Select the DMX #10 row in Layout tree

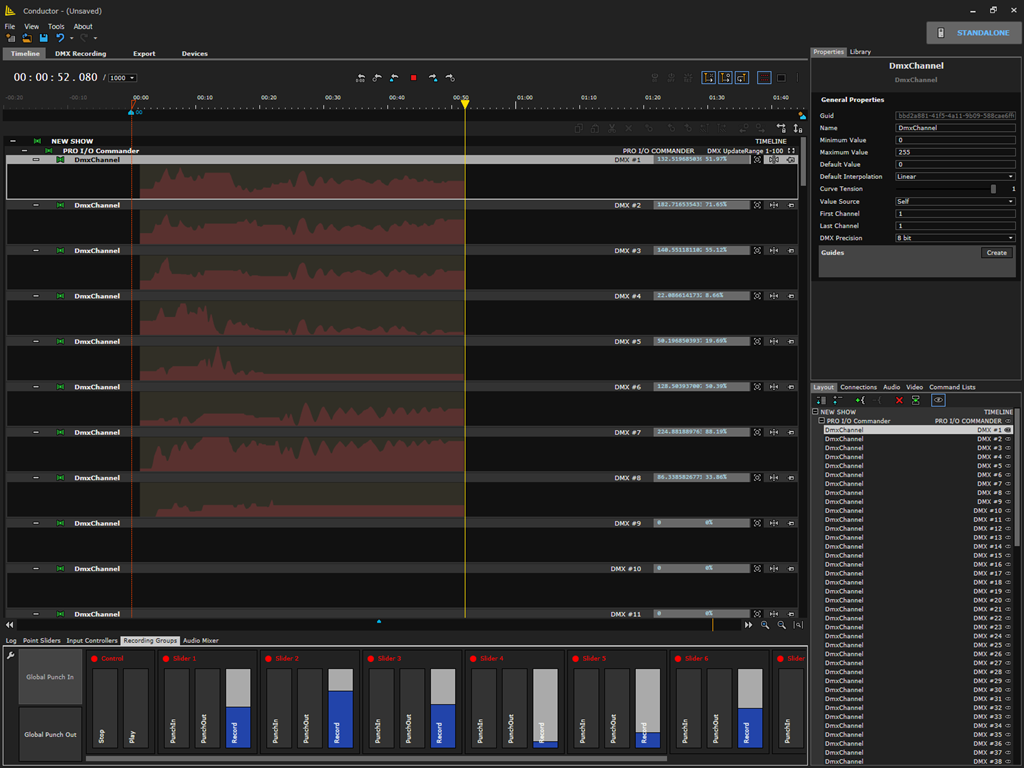coord(918,511)
